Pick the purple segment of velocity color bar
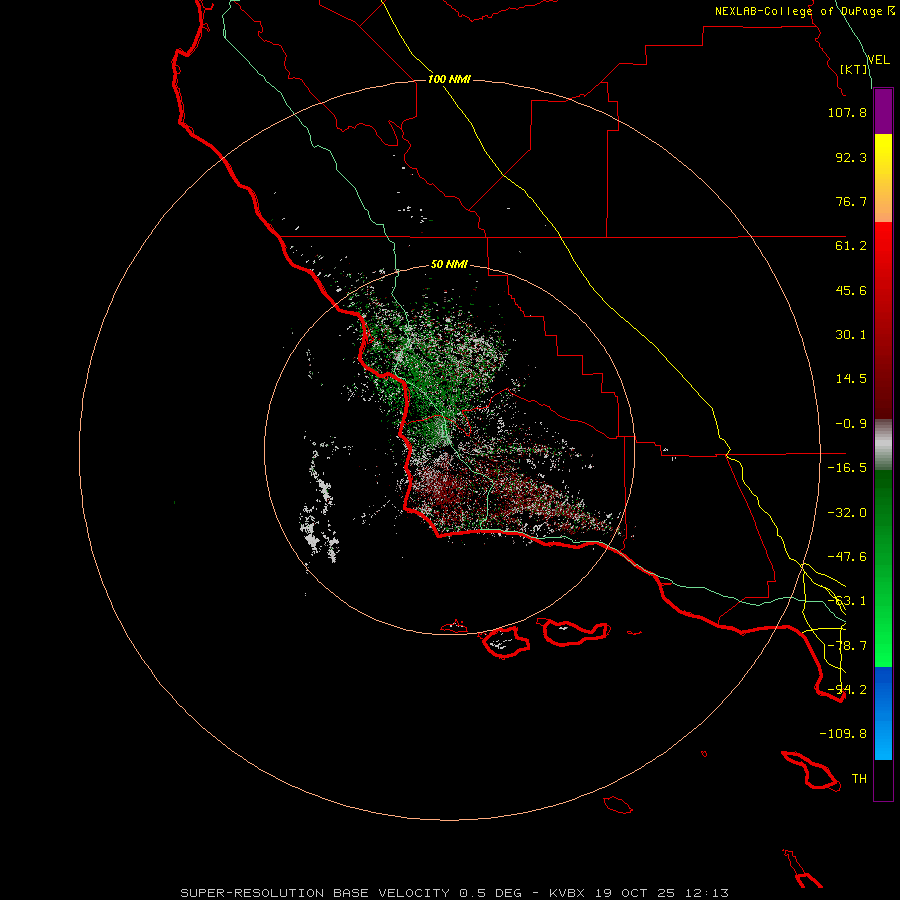The width and height of the screenshot is (900, 900). point(883,111)
